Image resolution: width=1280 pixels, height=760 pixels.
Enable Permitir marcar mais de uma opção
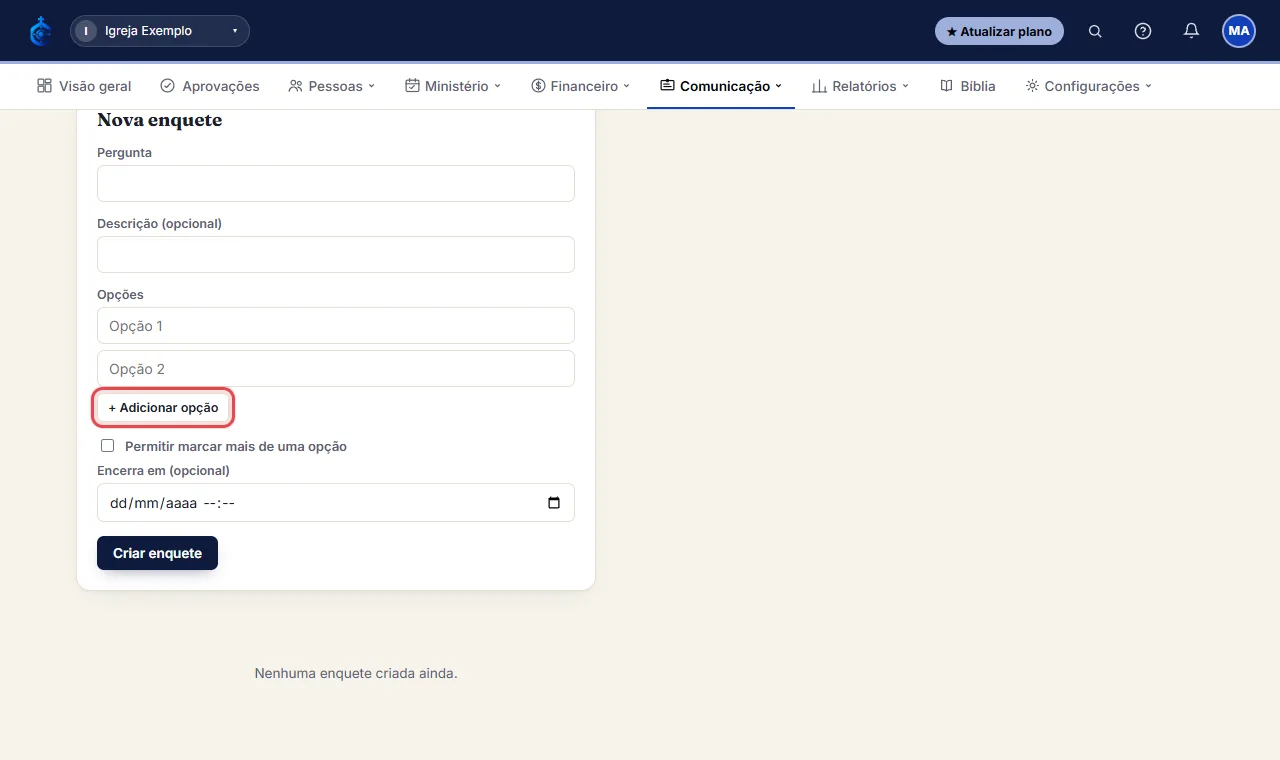(x=108, y=446)
